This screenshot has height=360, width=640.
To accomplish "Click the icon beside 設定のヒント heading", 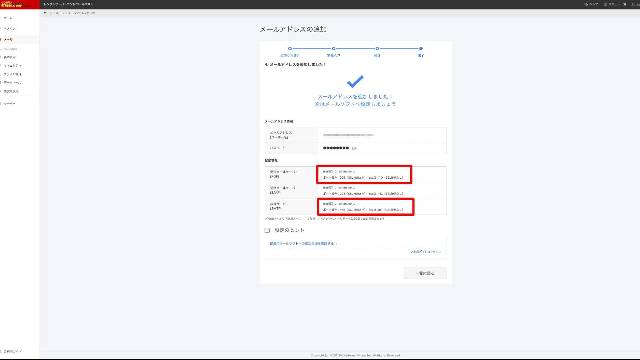I will pyautogui.click(x=267, y=231).
